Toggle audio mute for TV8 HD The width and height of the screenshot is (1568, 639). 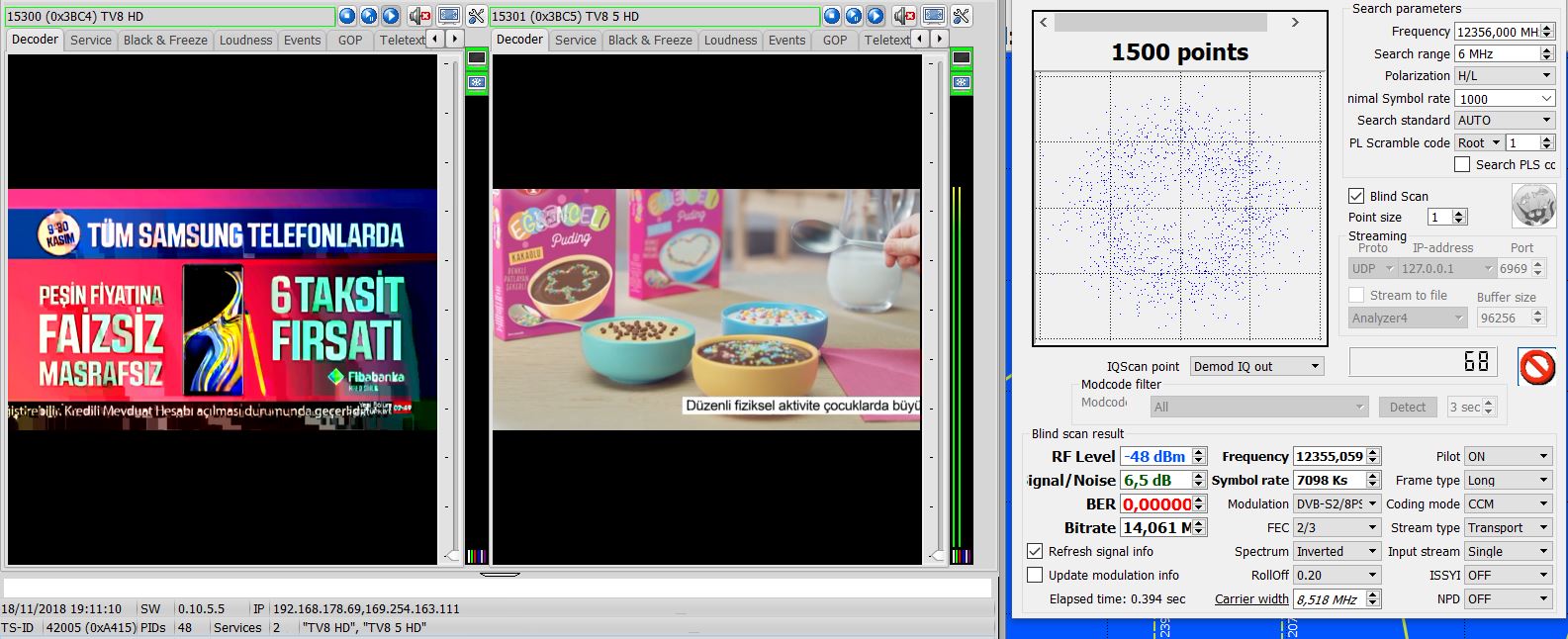(x=420, y=16)
